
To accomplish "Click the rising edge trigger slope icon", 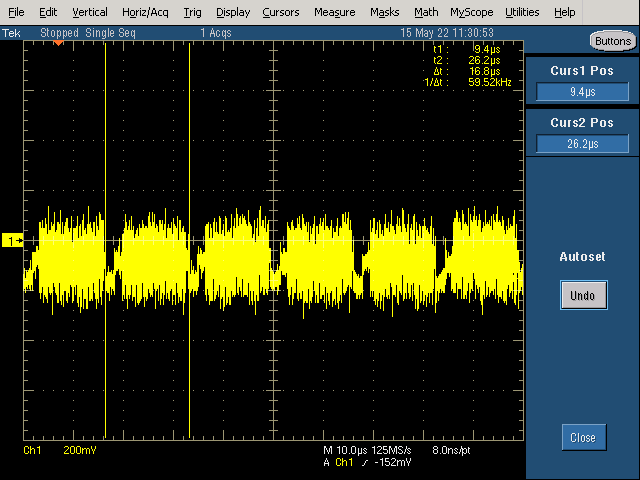I will click(364, 462).
